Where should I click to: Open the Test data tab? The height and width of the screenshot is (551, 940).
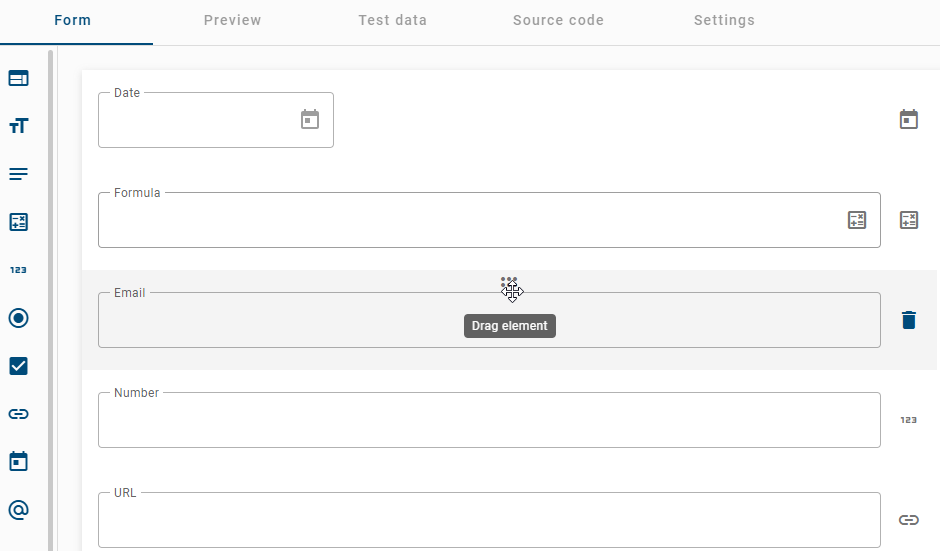393,20
